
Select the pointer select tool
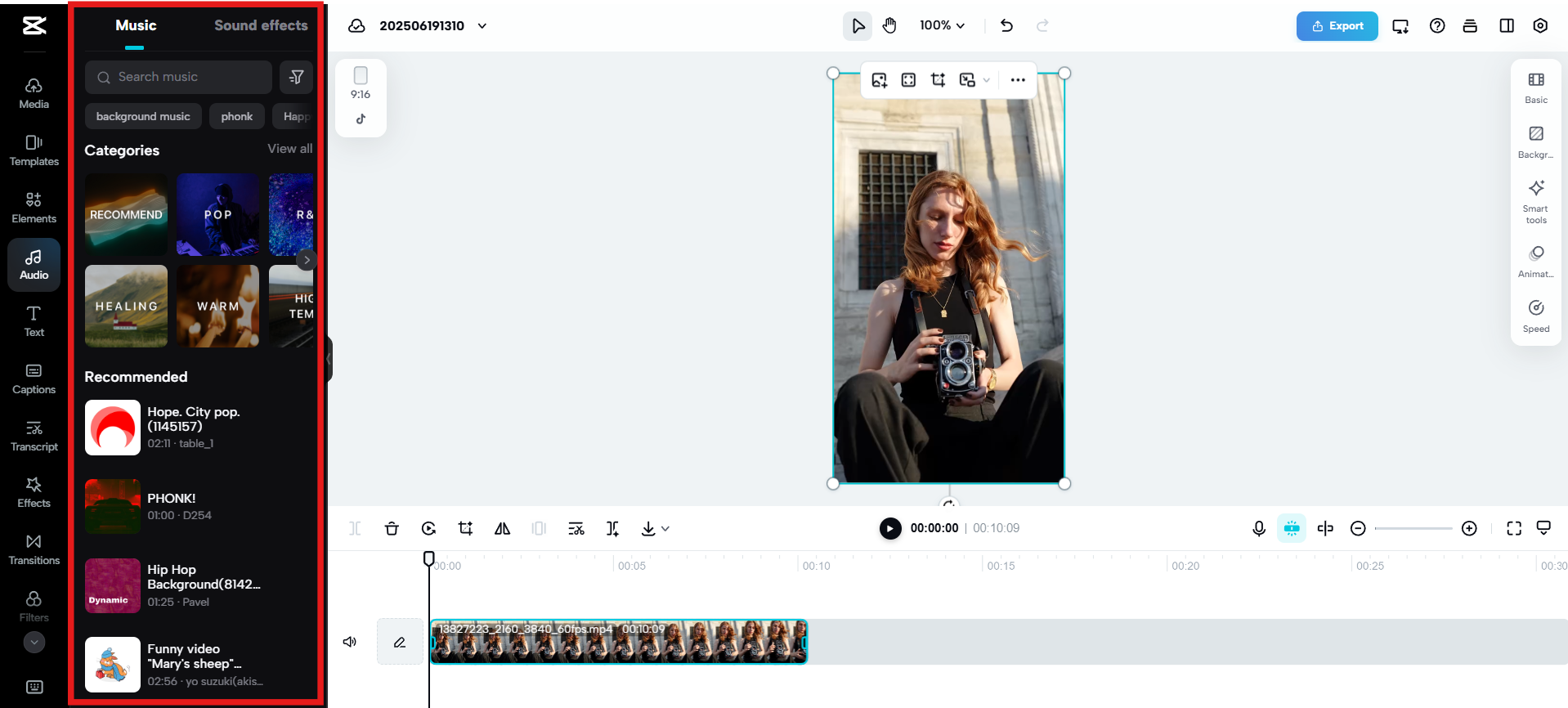coord(858,26)
